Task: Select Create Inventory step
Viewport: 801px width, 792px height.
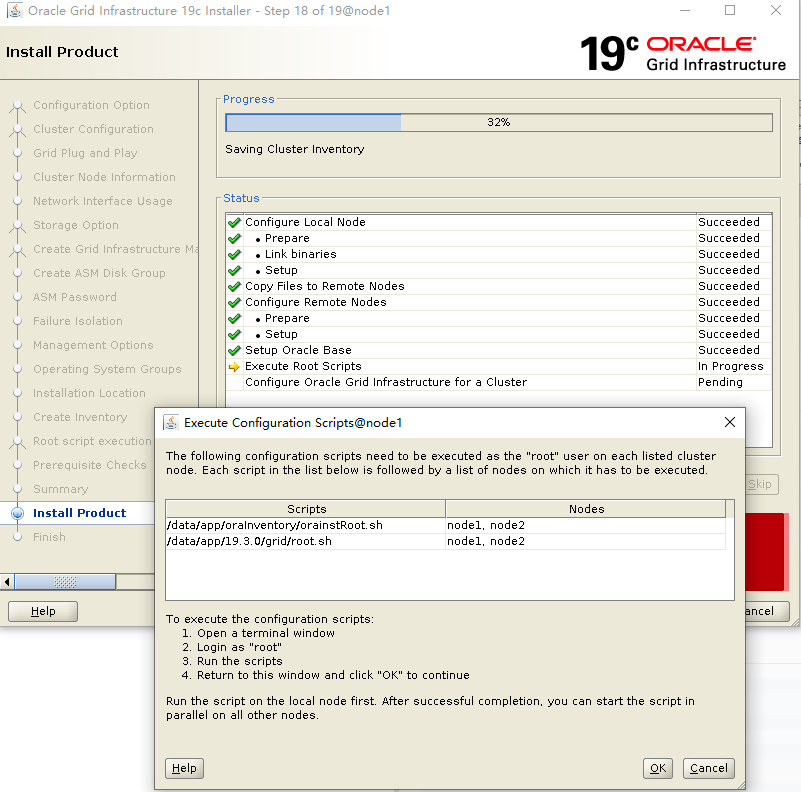Action: (80, 417)
